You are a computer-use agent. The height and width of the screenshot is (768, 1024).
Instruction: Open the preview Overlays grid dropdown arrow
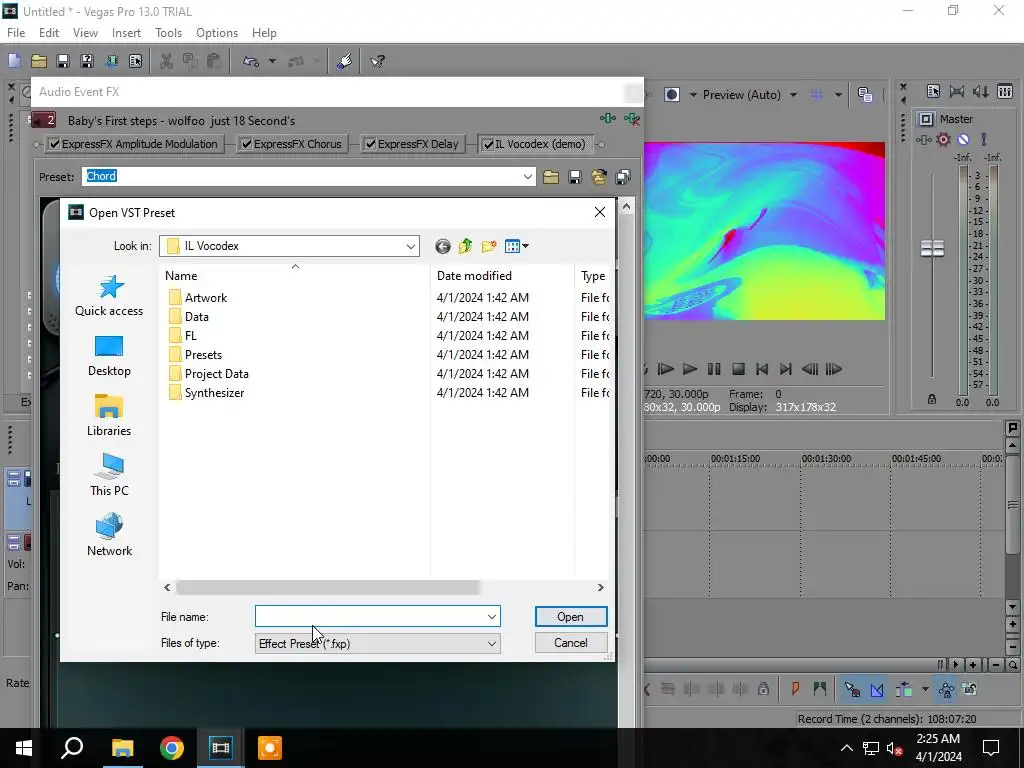pyautogui.click(x=838, y=95)
